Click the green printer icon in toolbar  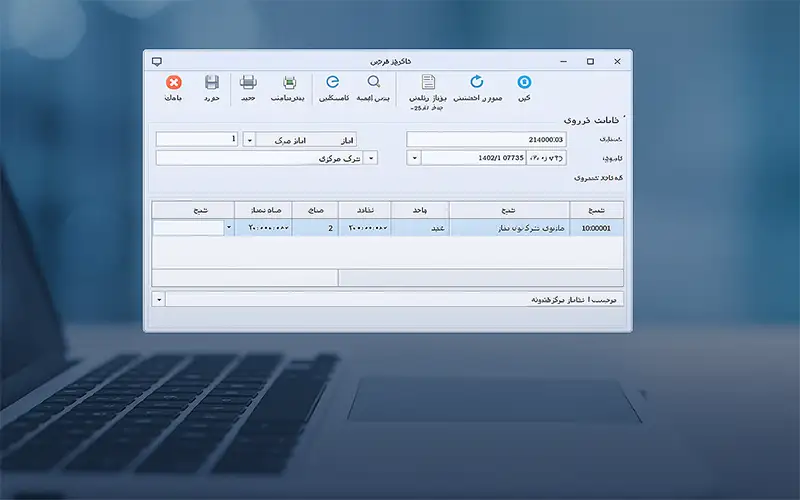pos(289,83)
